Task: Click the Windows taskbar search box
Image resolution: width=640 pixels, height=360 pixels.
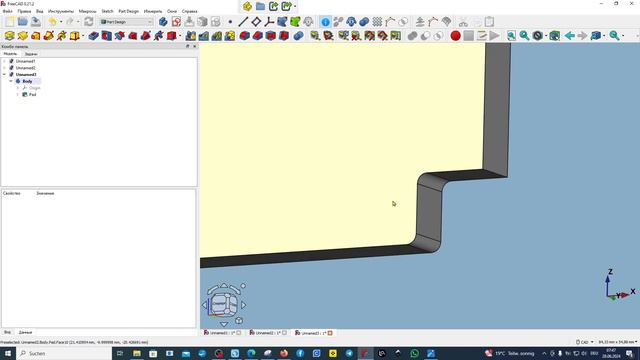Action: 64,353
